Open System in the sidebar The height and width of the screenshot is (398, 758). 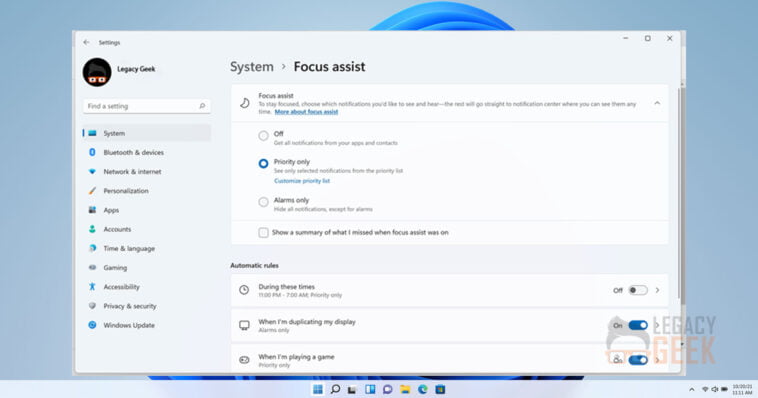point(147,133)
